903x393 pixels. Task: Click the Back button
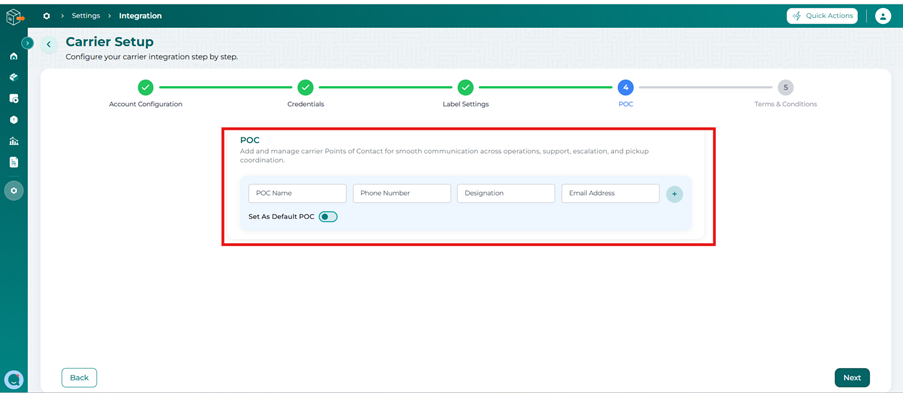pos(79,377)
